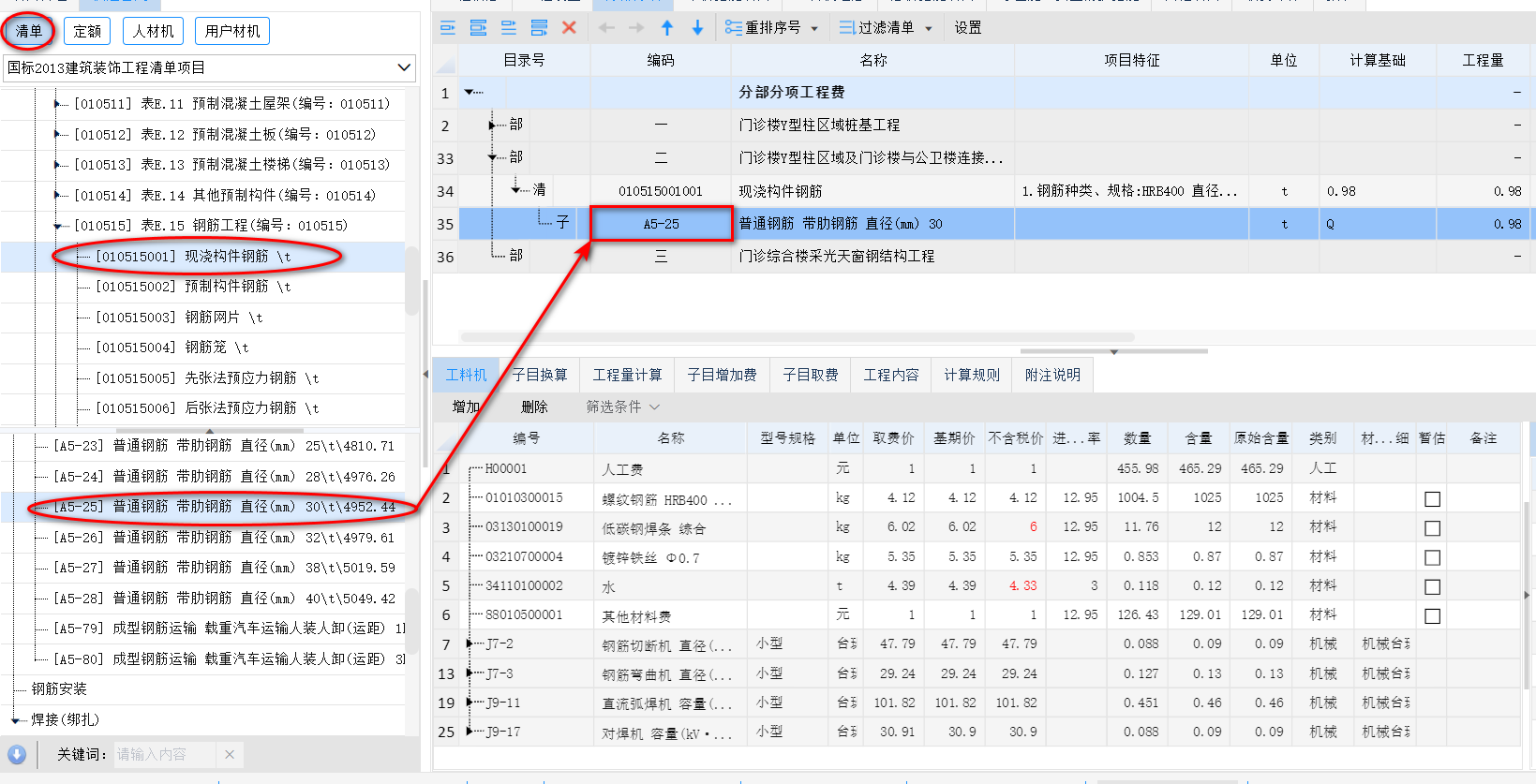Type in the 关键词 search input field

(x=164, y=754)
